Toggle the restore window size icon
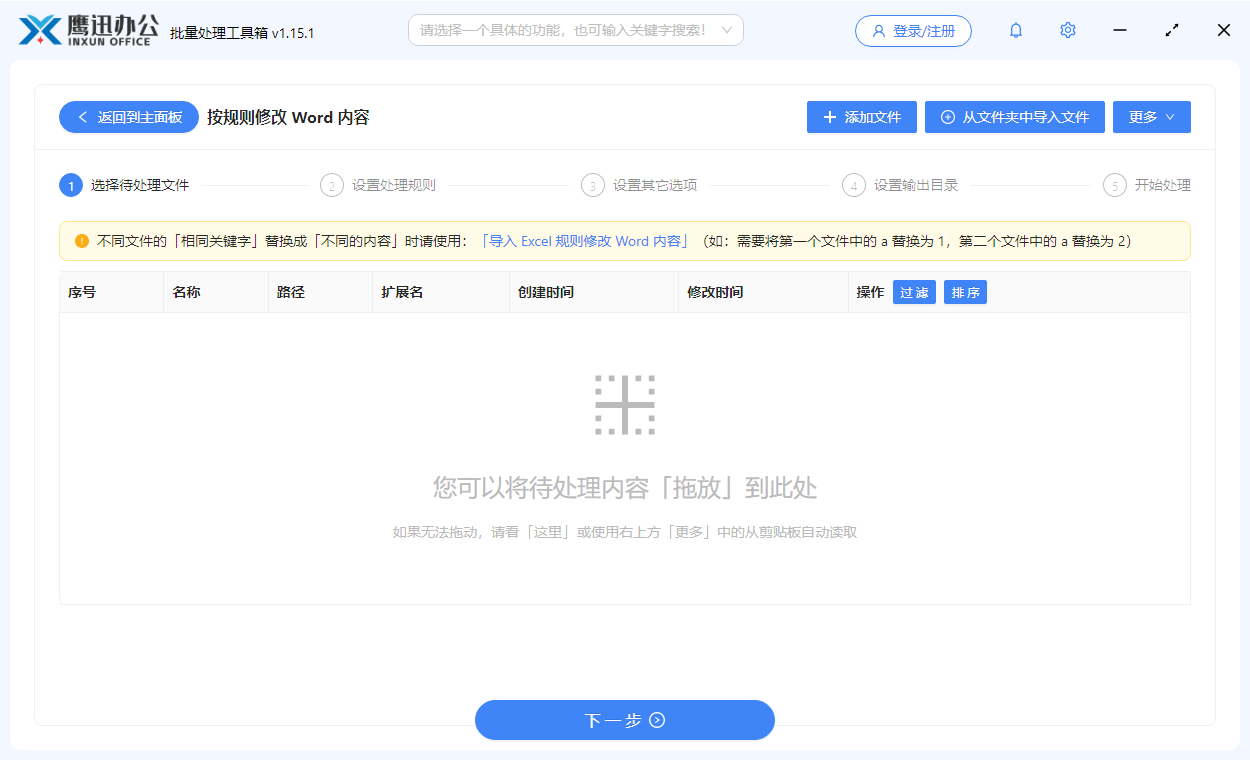Viewport: 1250px width, 760px height. pos(1172,30)
